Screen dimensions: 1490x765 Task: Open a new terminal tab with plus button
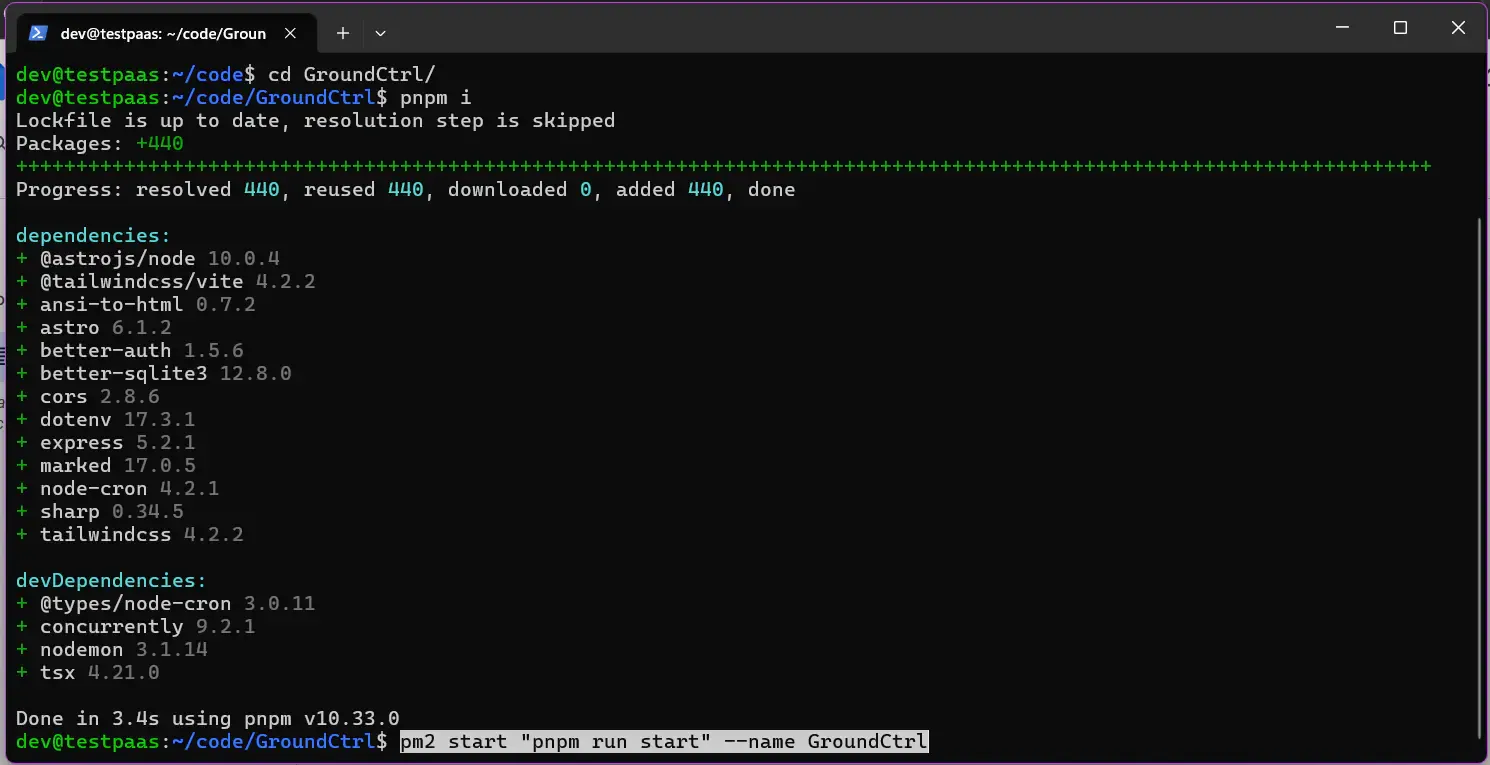[x=342, y=33]
